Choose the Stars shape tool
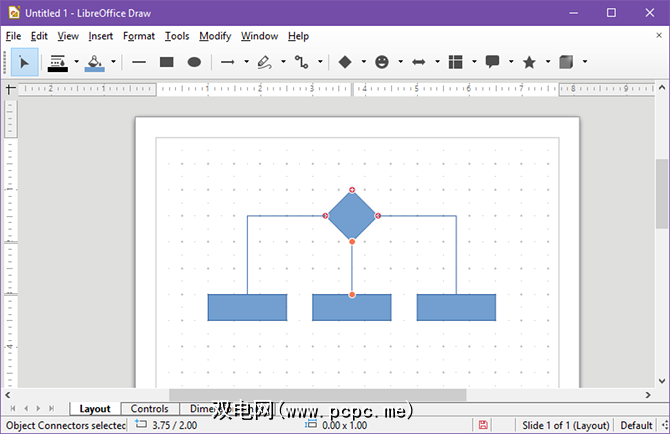Viewport: 670px width, 434px height. [x=529, y=62]
